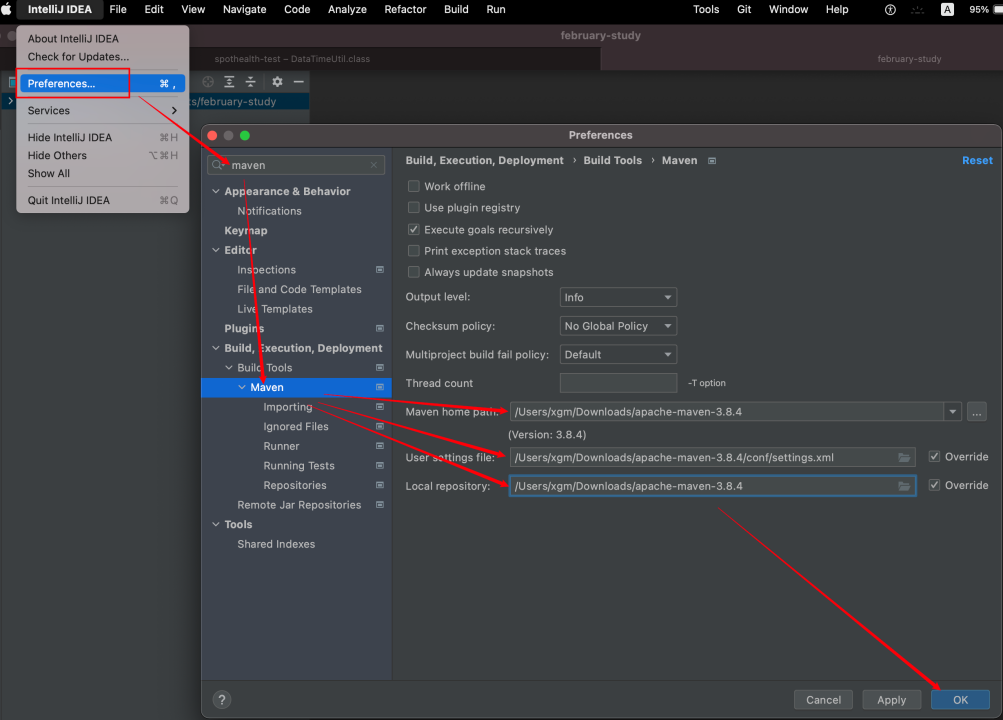Hide the project panel using minus icon
The width and height of the screenshot is (1003, 720).
click(x=298, y=82)
